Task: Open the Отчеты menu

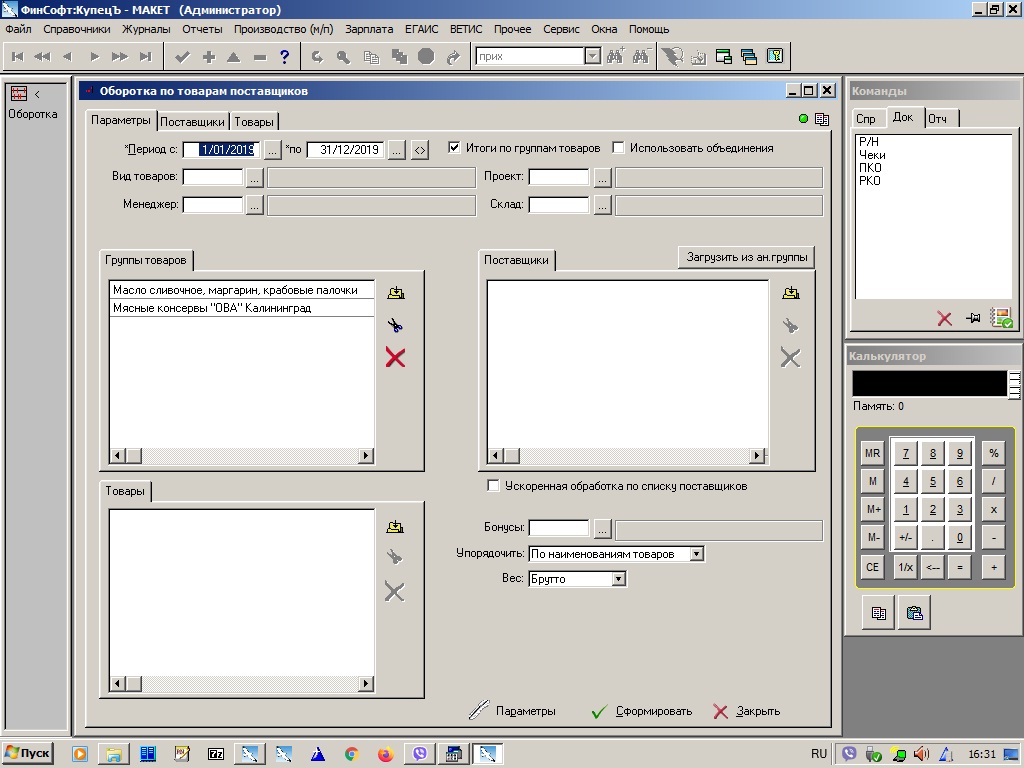Action: click(x=202, y=30)
